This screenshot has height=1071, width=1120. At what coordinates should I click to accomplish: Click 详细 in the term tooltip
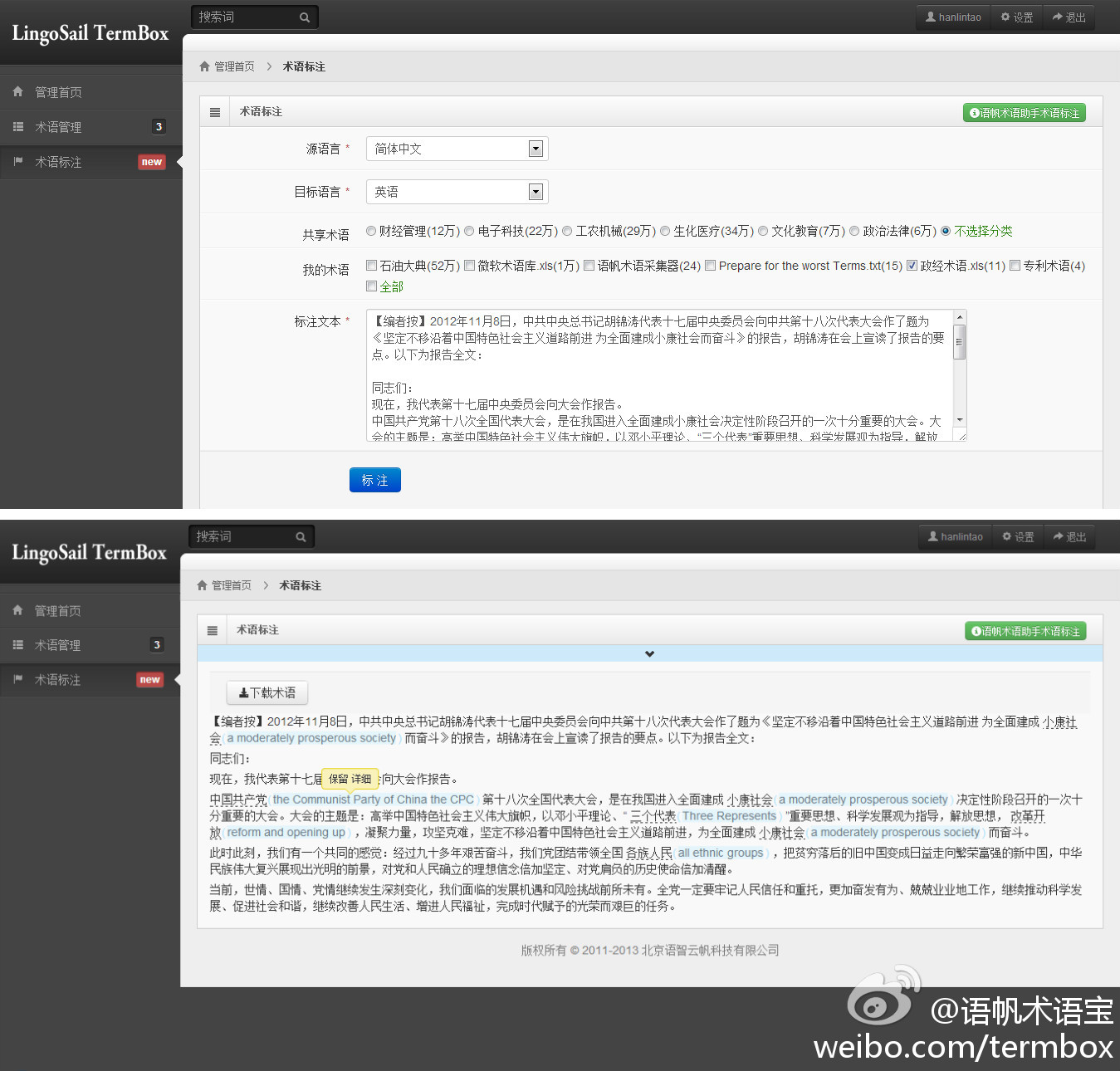pos(361,779)
